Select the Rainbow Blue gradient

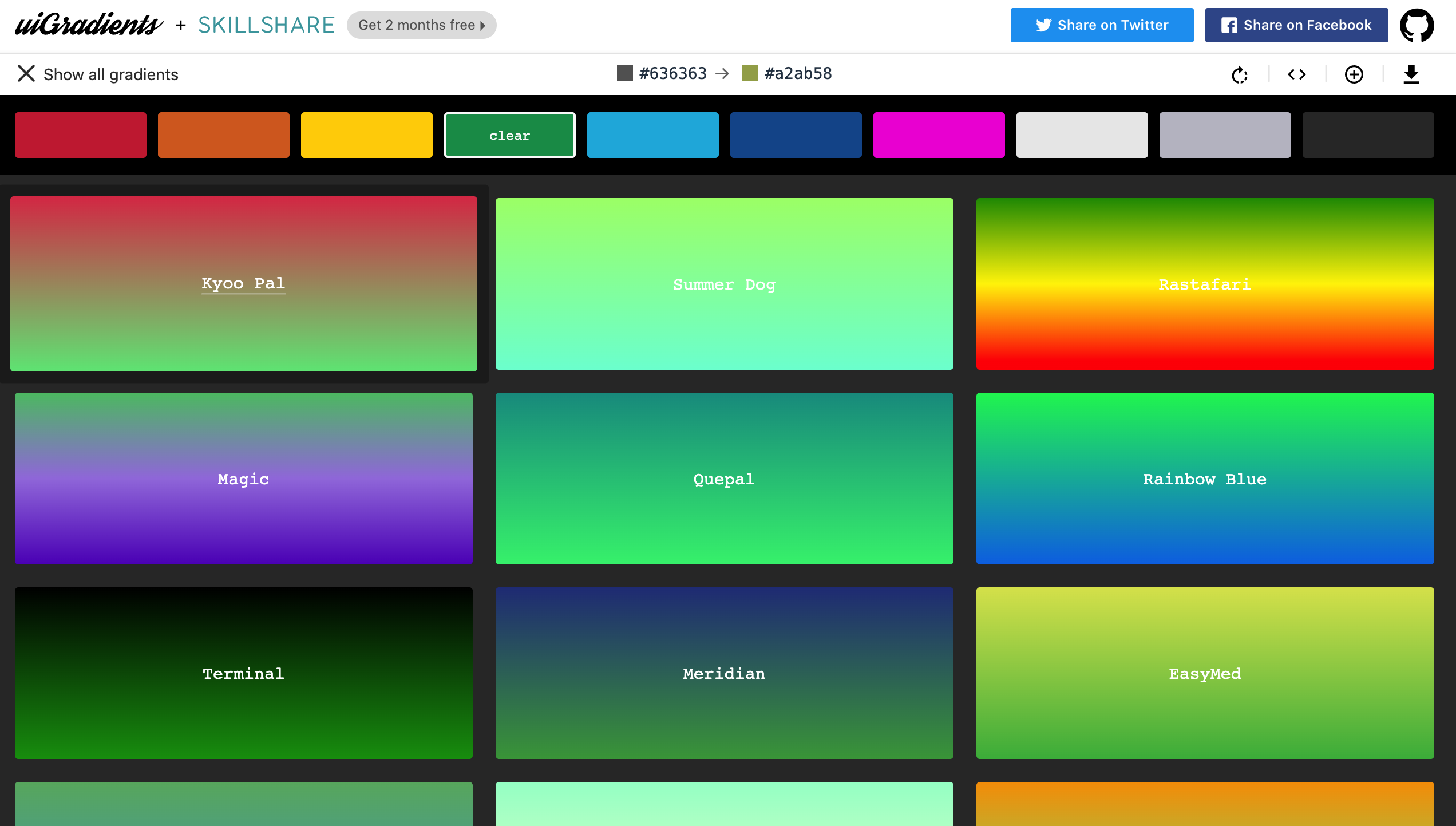[1205, 479]
